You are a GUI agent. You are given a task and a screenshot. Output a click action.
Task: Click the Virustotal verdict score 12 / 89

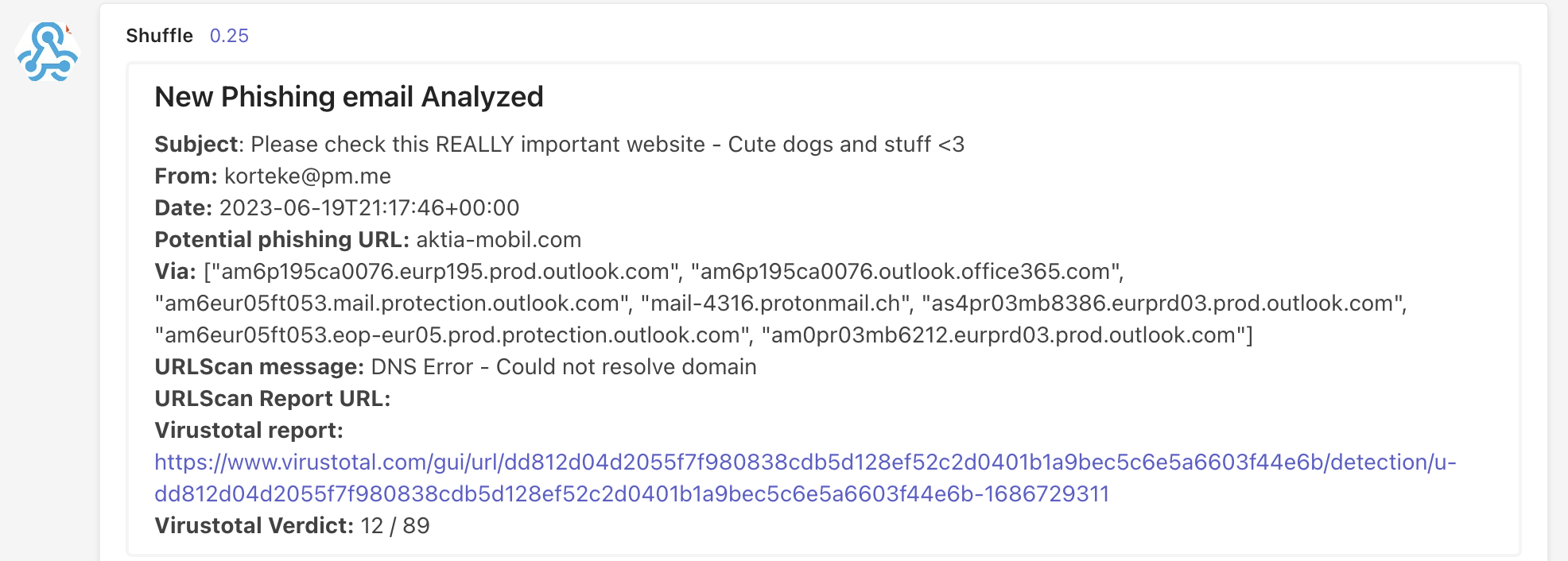click(x=395, y=526)
